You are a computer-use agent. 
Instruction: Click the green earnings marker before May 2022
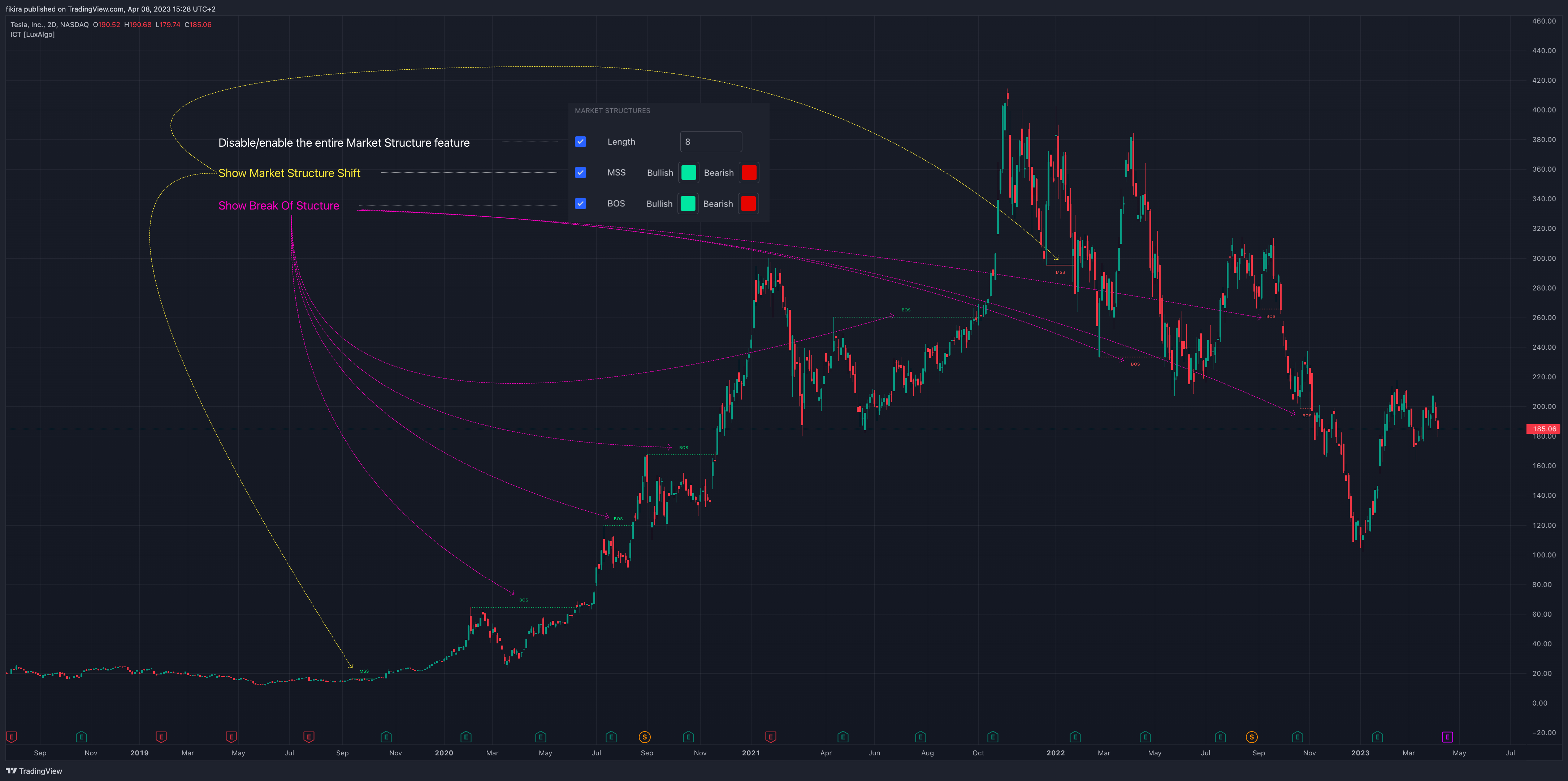point(1145,737)
